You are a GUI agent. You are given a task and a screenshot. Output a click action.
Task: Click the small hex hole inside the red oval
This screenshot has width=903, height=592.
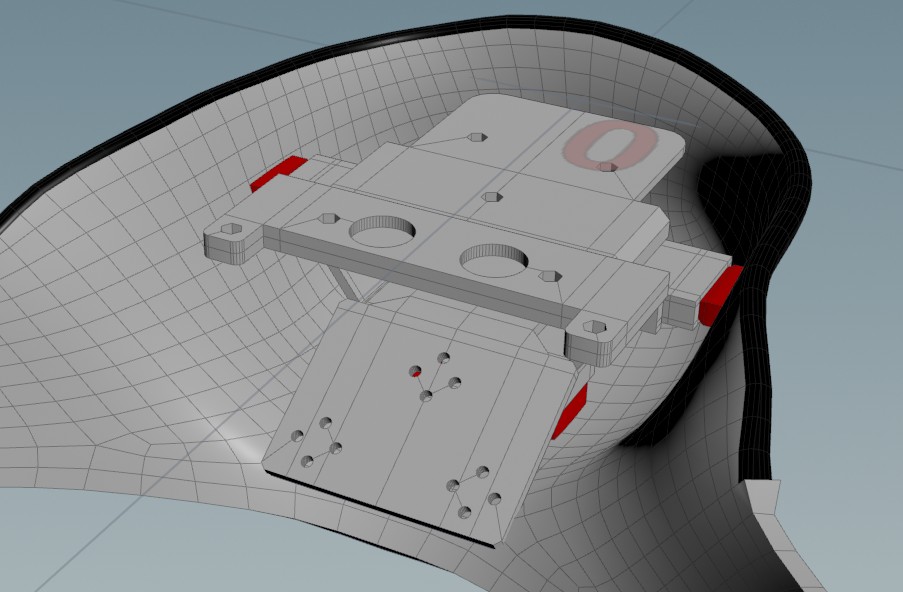click(607, 166)
